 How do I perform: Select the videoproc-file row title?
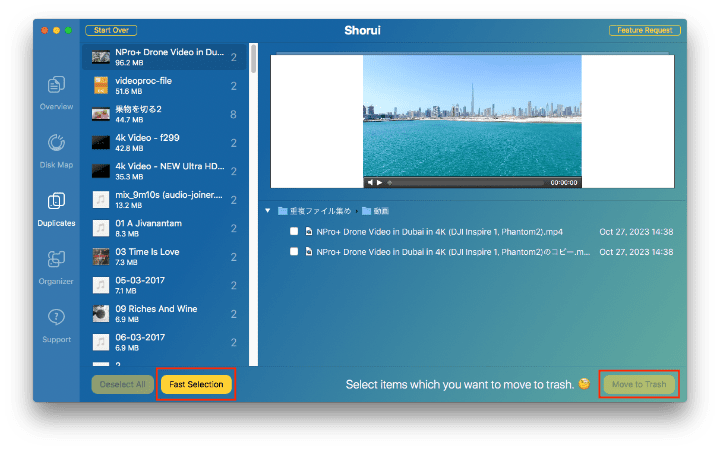[143, 81]
